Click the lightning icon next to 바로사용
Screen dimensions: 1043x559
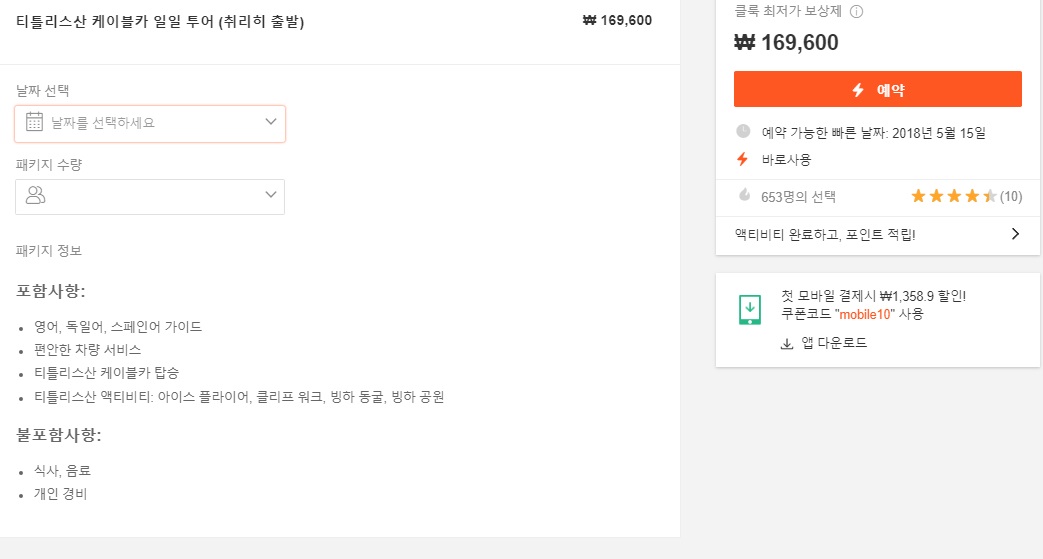click(x=742, y=159)
